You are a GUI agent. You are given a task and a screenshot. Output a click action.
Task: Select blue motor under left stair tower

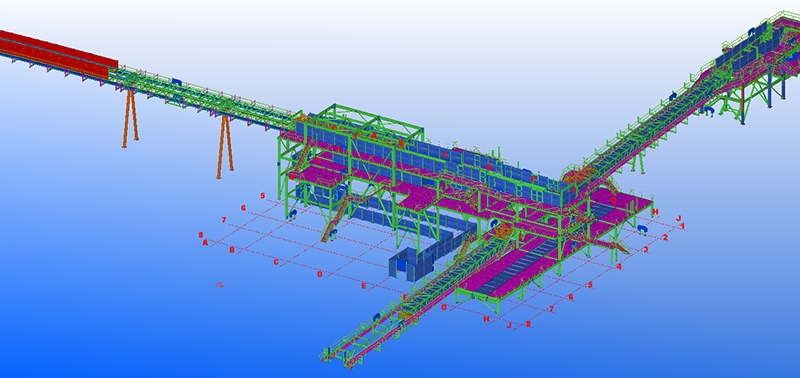[x=292, y=214]
